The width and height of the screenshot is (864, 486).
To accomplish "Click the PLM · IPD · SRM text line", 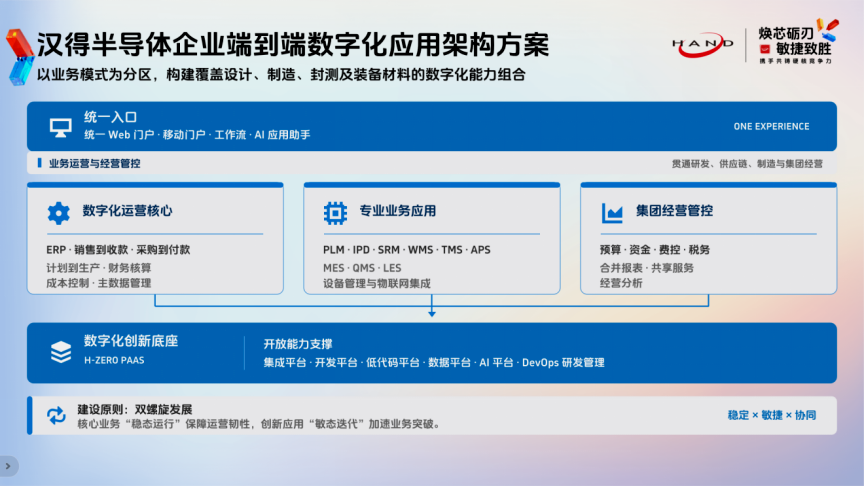I will pos(407,250).
